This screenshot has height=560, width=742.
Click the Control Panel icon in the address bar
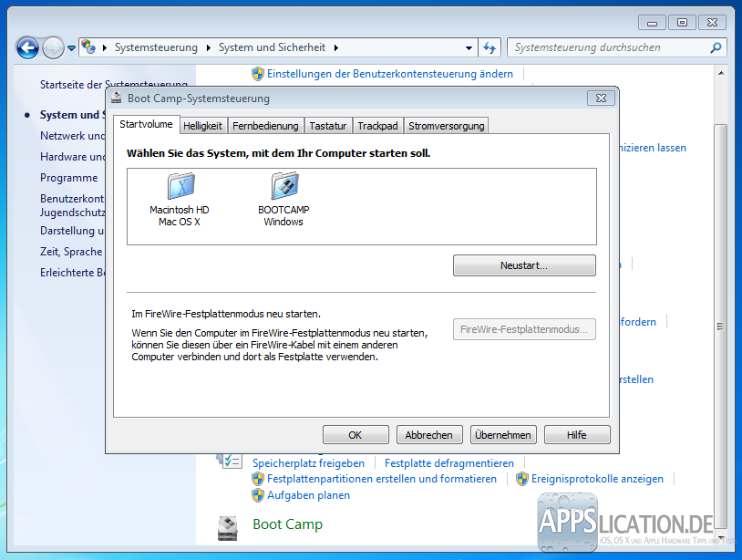pyautogui.click(x=88, y=47)
